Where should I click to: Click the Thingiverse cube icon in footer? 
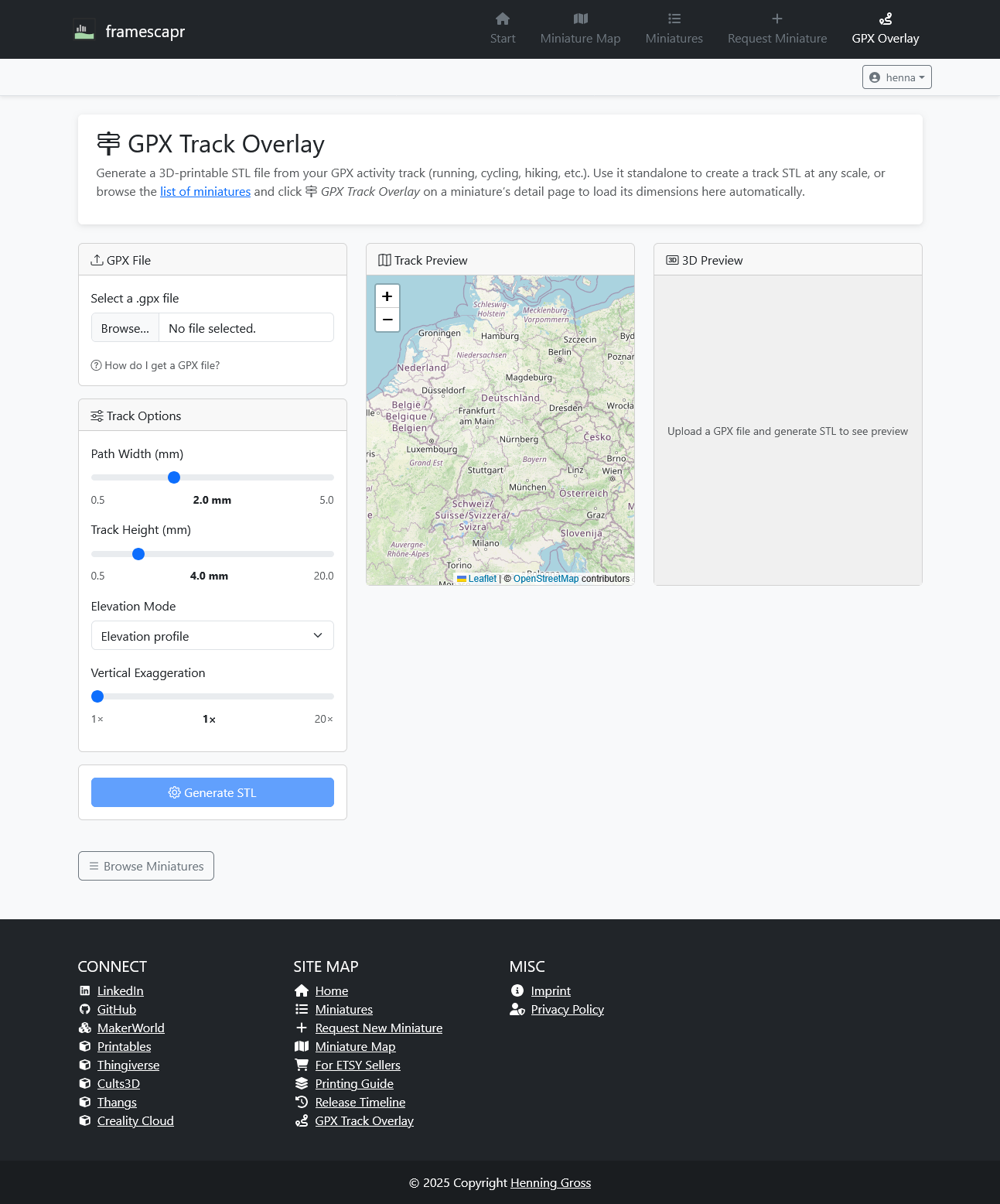[x=85, y=1065]
